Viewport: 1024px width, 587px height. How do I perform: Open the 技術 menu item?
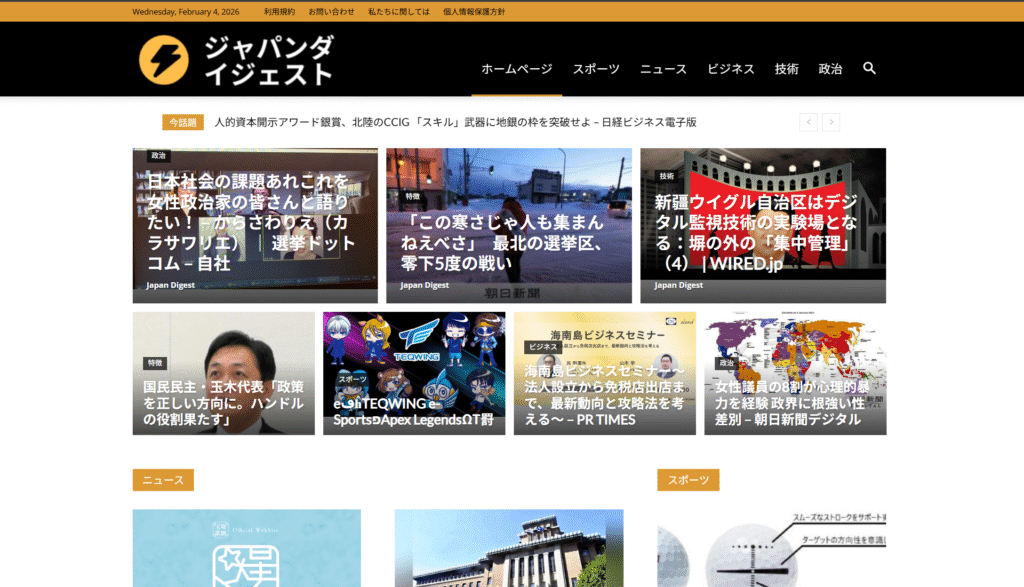coord(786,69)
